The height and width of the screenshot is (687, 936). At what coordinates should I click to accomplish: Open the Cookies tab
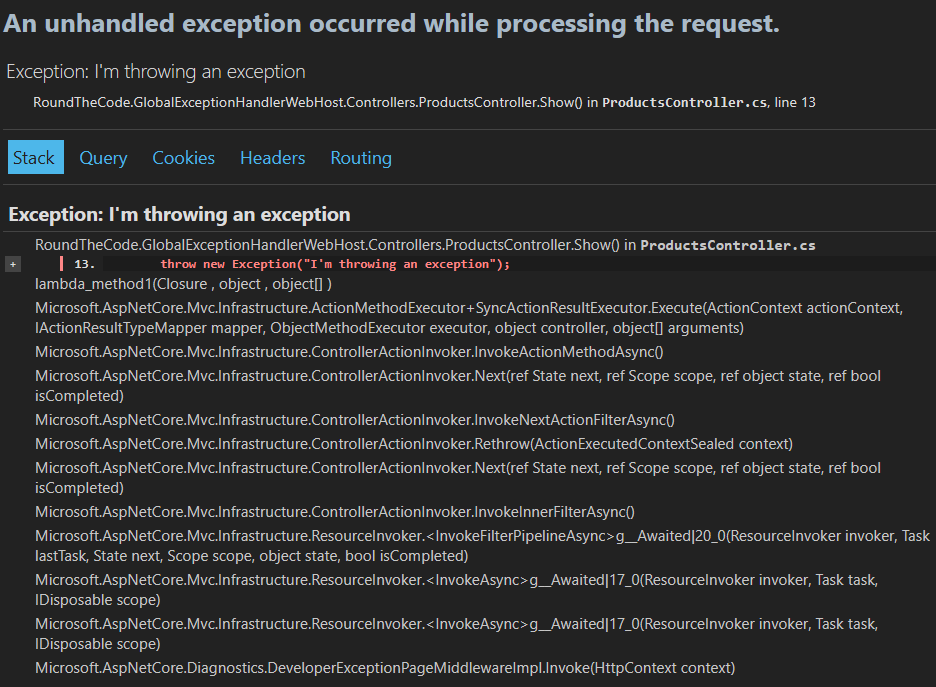pyautogui.click(x=183, y=157)
